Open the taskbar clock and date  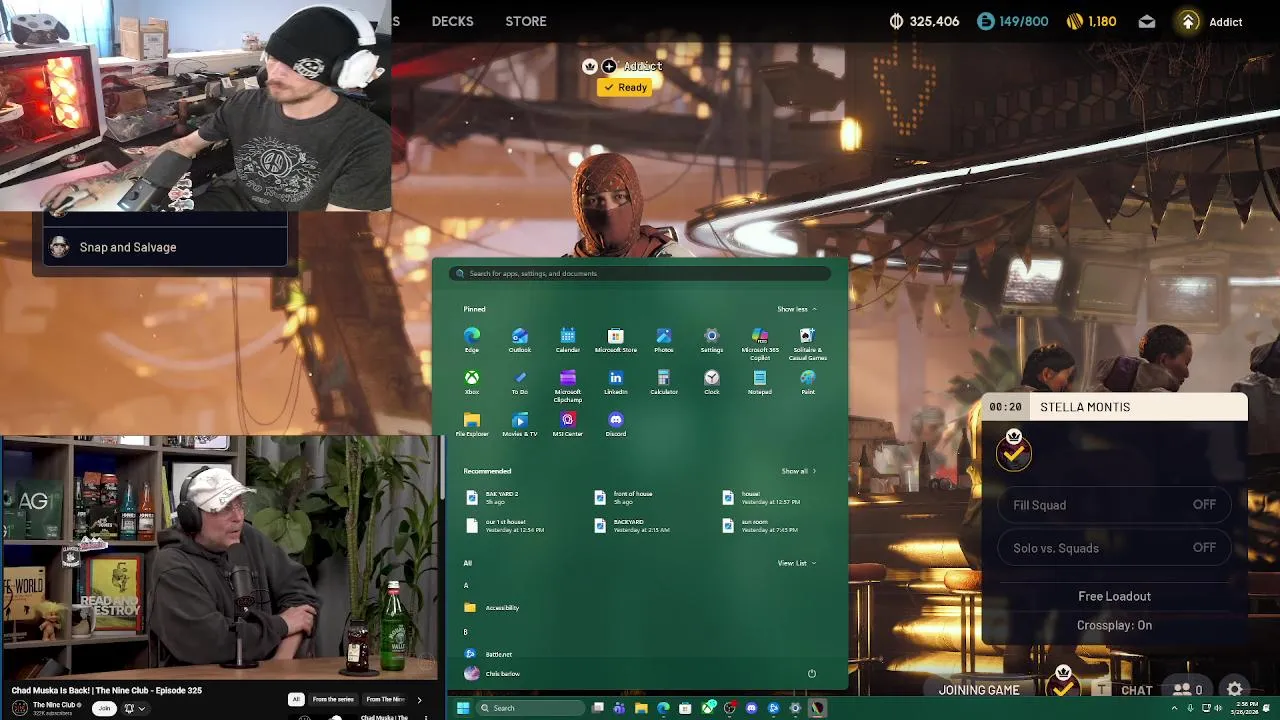pos(1247,708)
